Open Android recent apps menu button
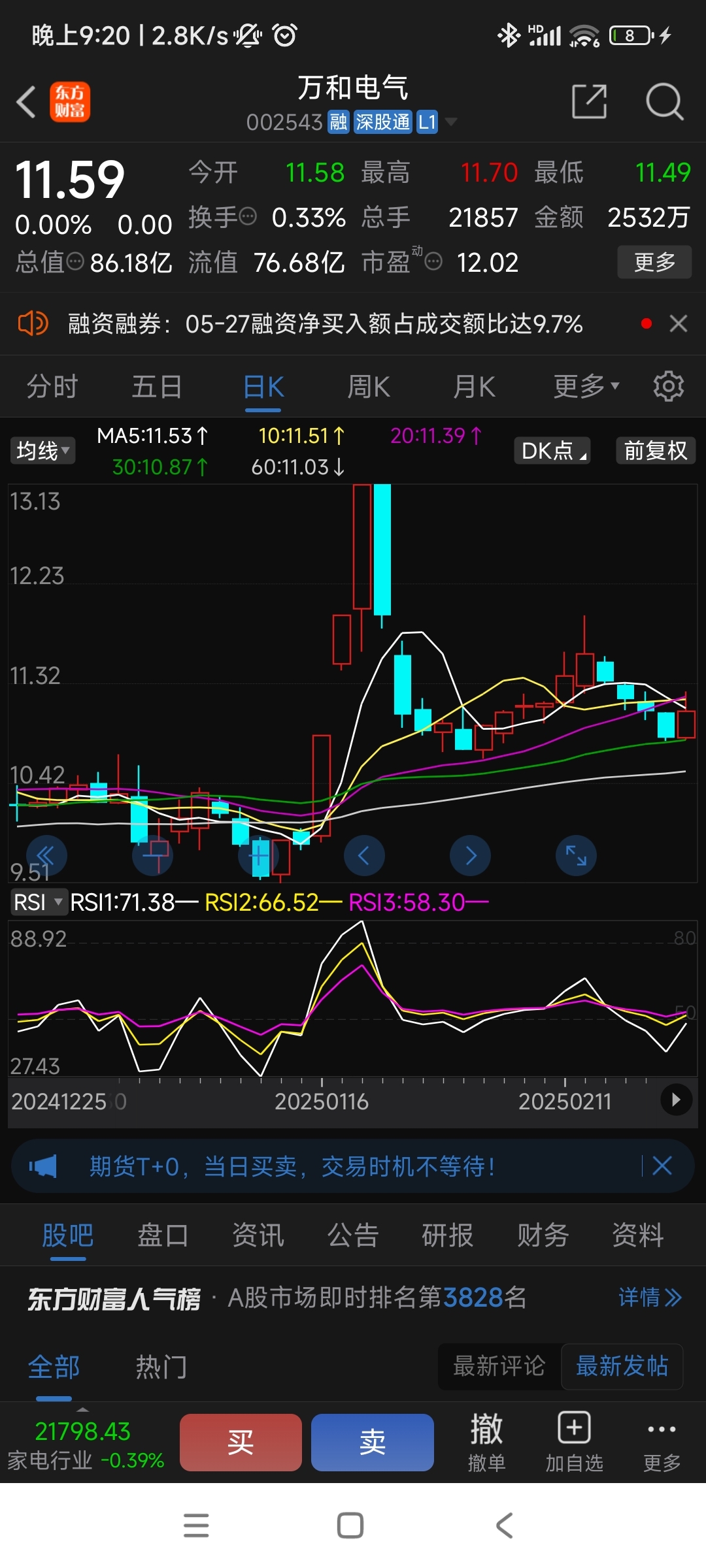Screen dimensions: 706x1568 click(x=196, y=1526)
